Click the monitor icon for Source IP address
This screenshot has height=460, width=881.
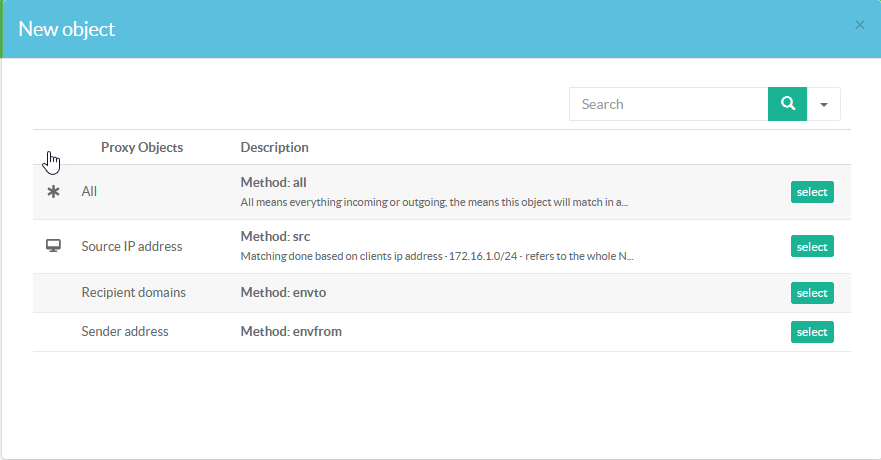(54, 246)
